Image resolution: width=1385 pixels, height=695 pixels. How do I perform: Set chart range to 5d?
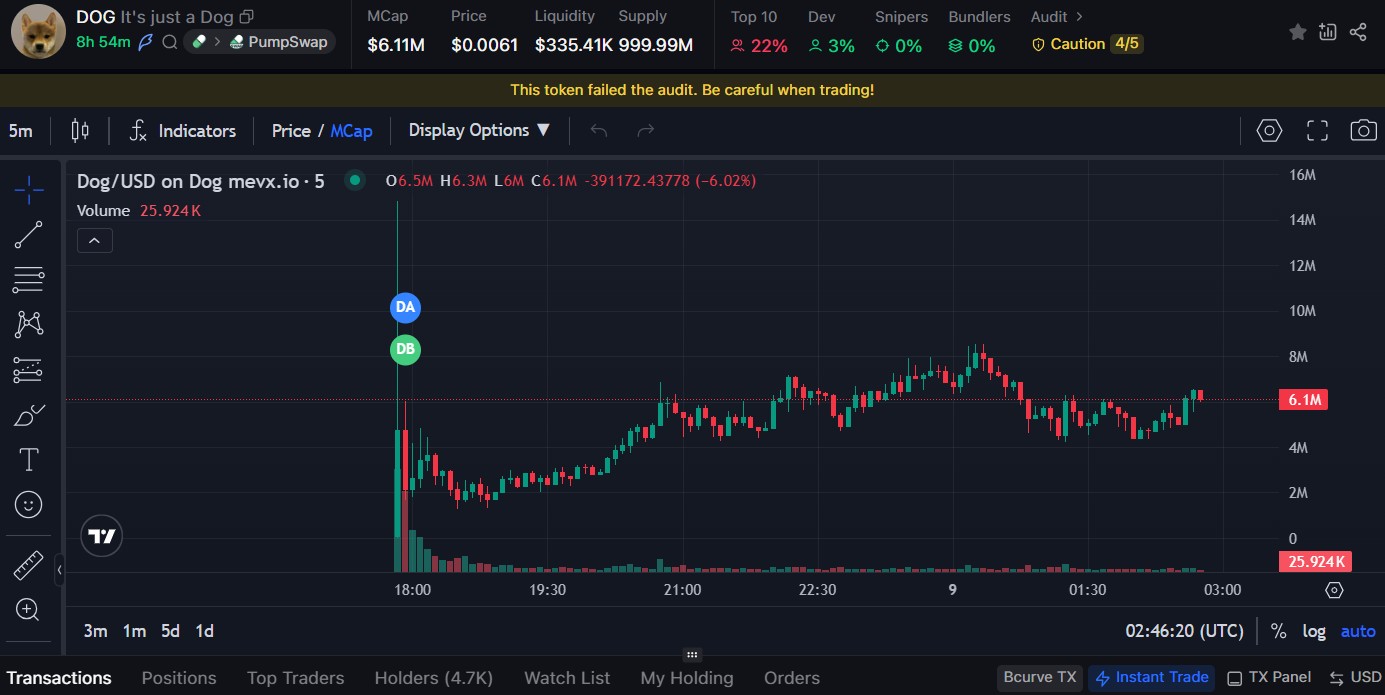click(171, 631)
